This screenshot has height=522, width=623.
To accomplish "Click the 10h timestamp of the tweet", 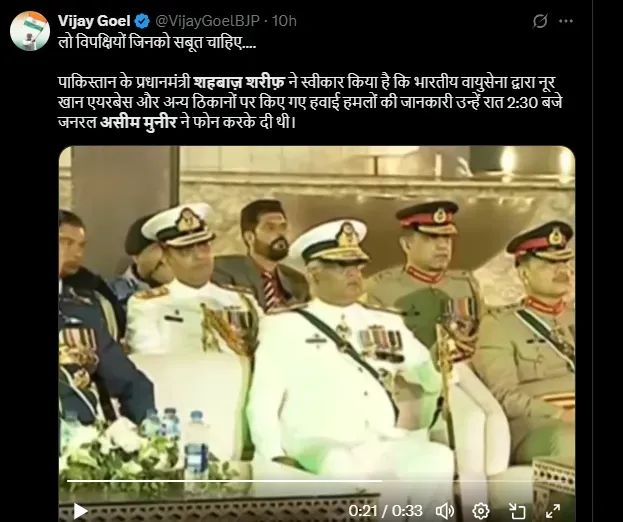I will click(x=284, y=21).
